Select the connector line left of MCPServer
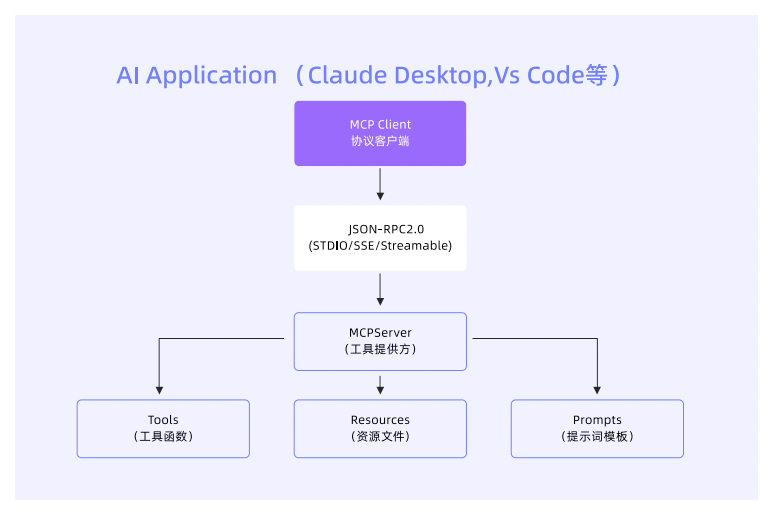 [x=220, y=339]
